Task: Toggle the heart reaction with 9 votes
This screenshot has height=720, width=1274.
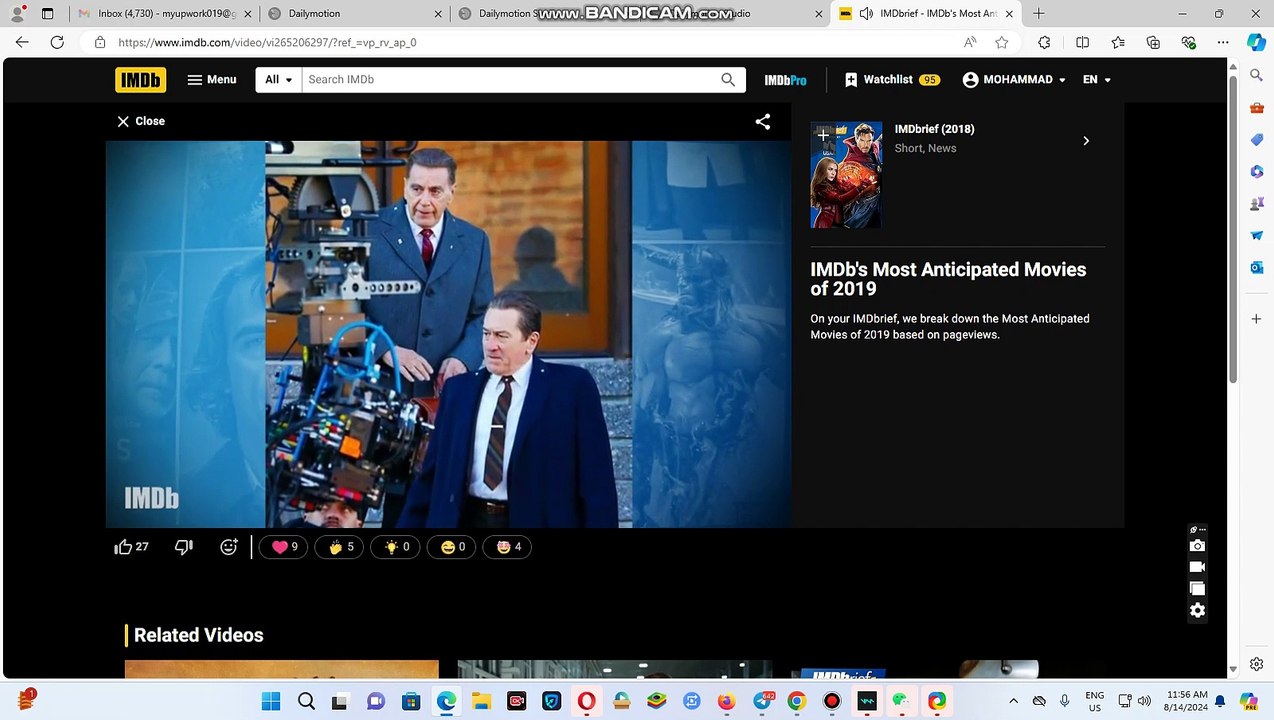Action: pyautogui.click(x=284, y=547)
